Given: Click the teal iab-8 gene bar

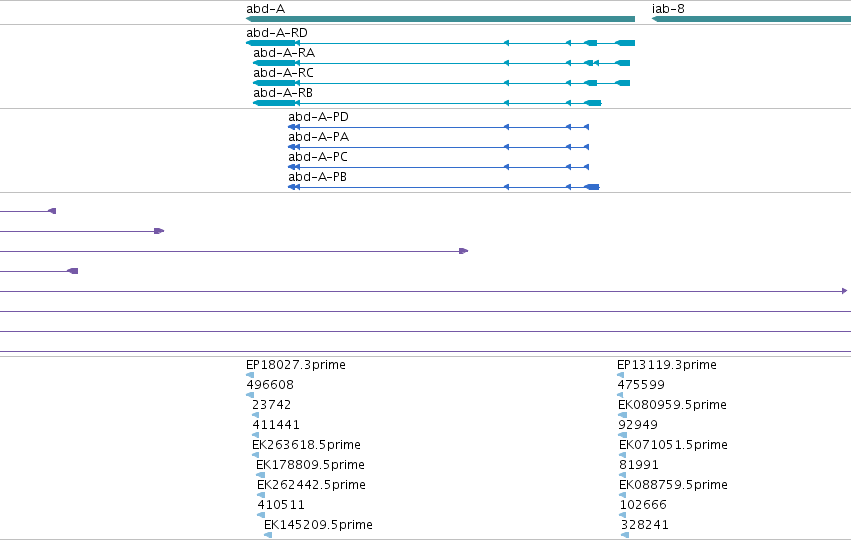Looking at the screenshot, I should coord(751,19).
